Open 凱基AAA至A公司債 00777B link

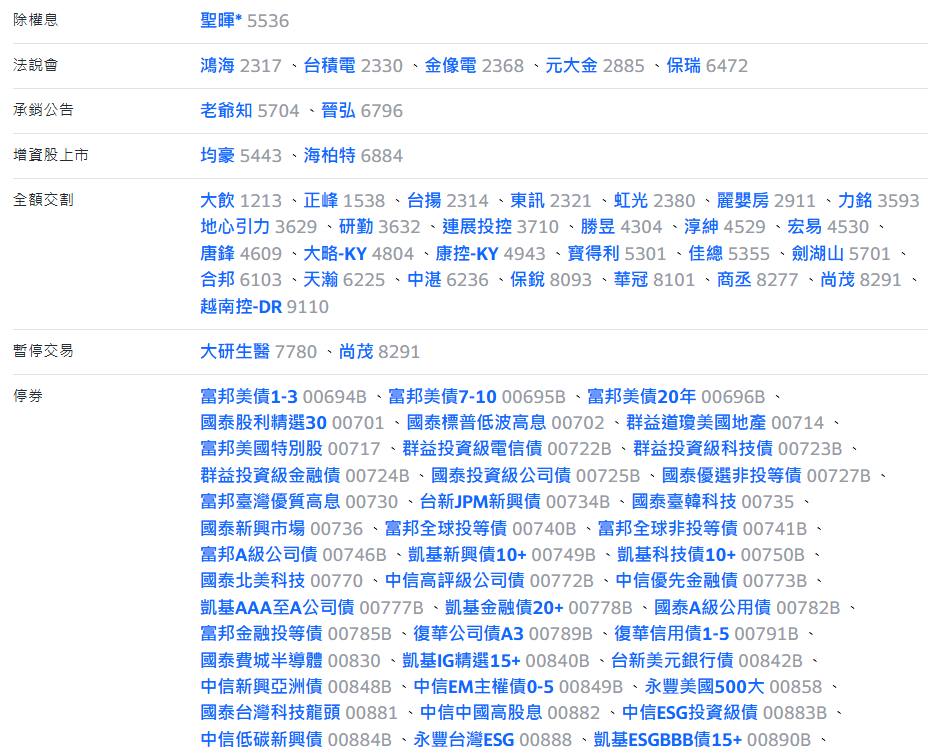point(312,607)
